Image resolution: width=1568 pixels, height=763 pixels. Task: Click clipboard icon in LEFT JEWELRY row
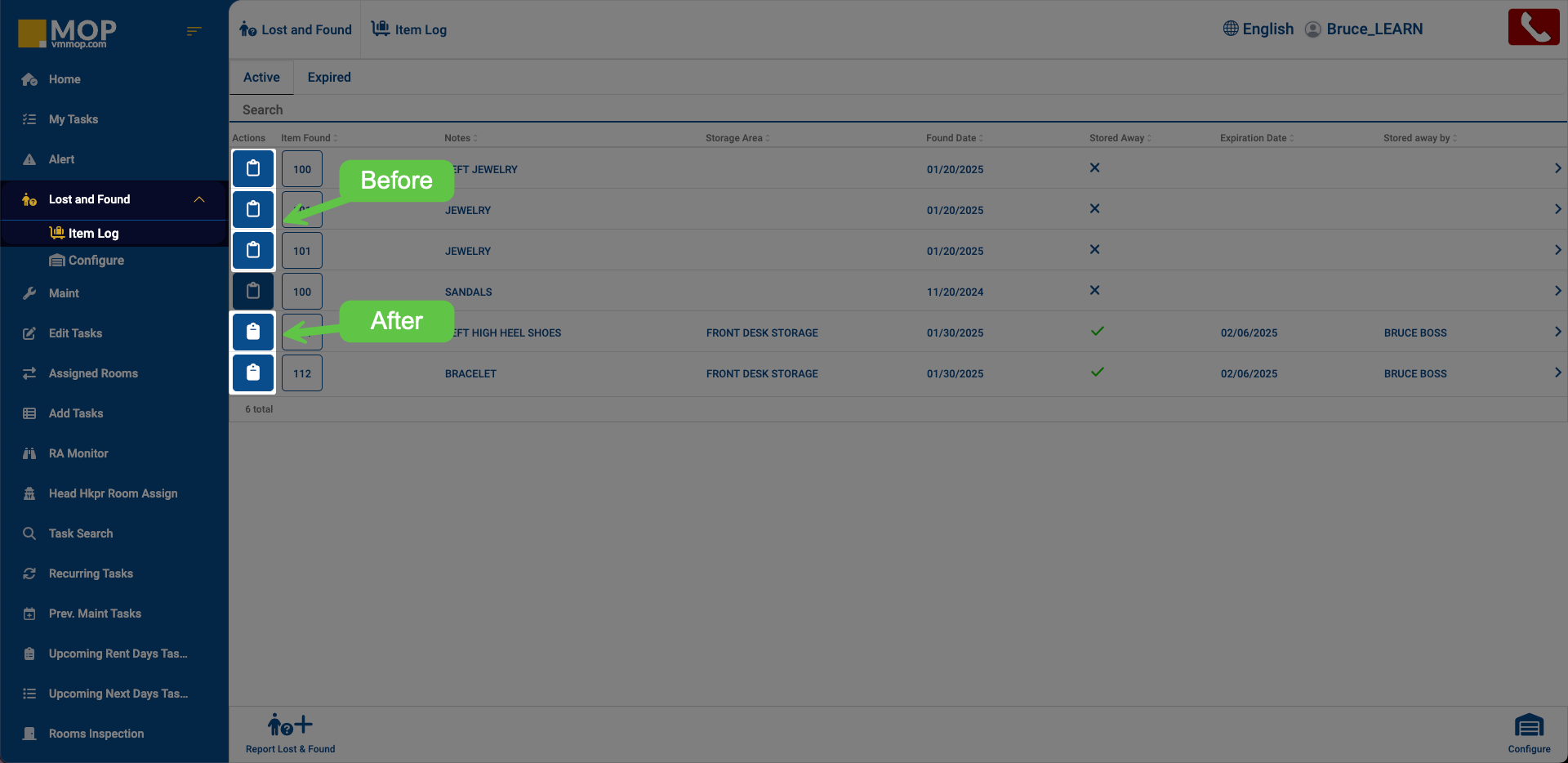[253, 168]
